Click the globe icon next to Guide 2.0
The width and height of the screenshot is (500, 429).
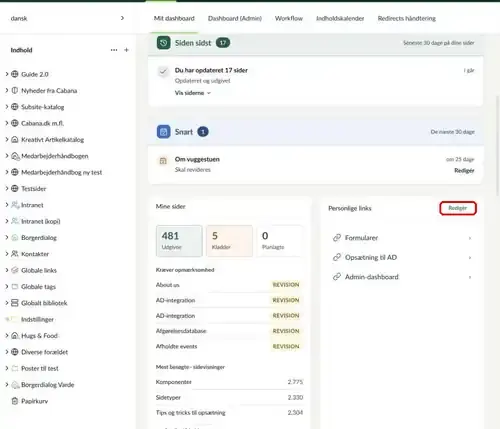[x=15, y=74]
